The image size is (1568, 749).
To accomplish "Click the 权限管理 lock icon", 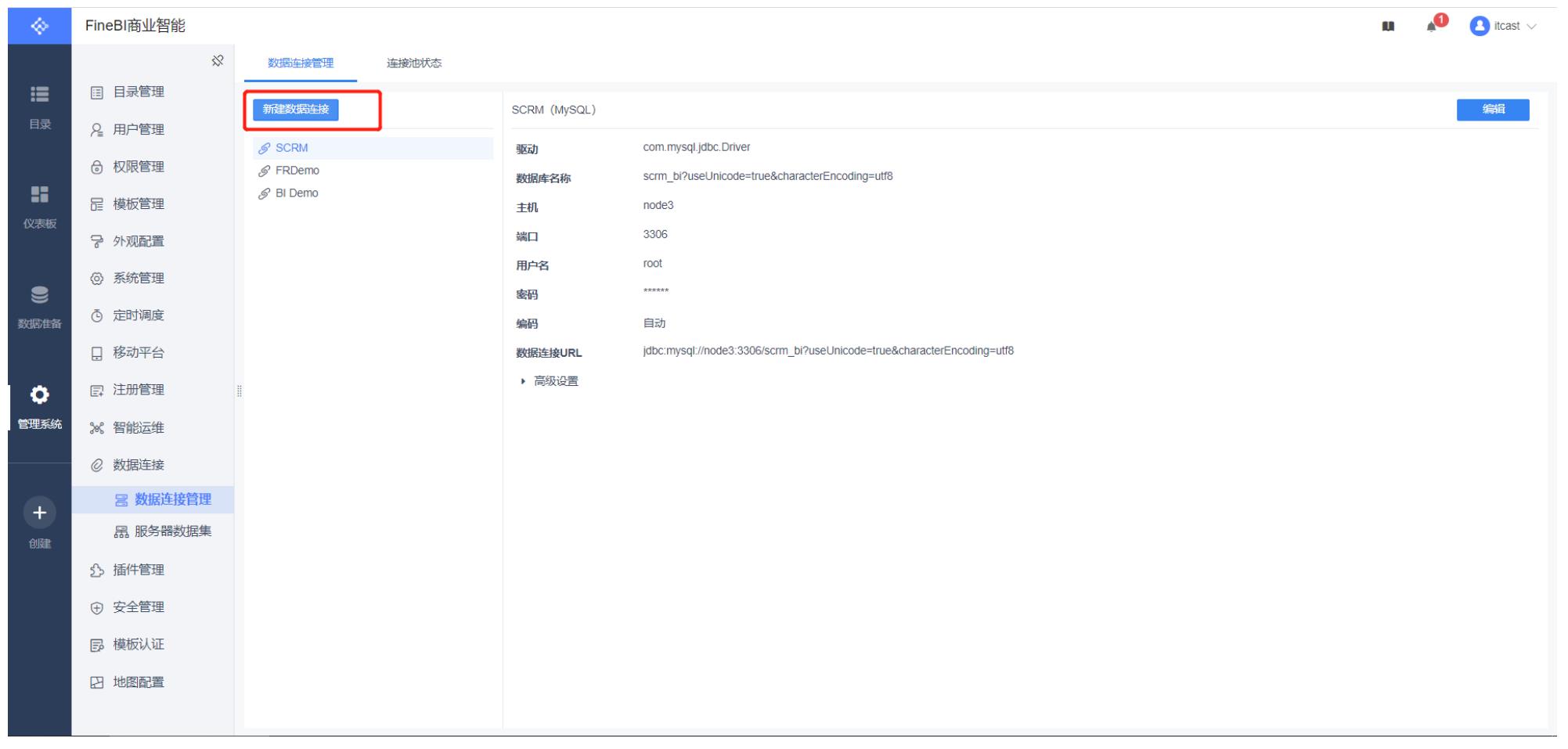I will pos(97,167).
